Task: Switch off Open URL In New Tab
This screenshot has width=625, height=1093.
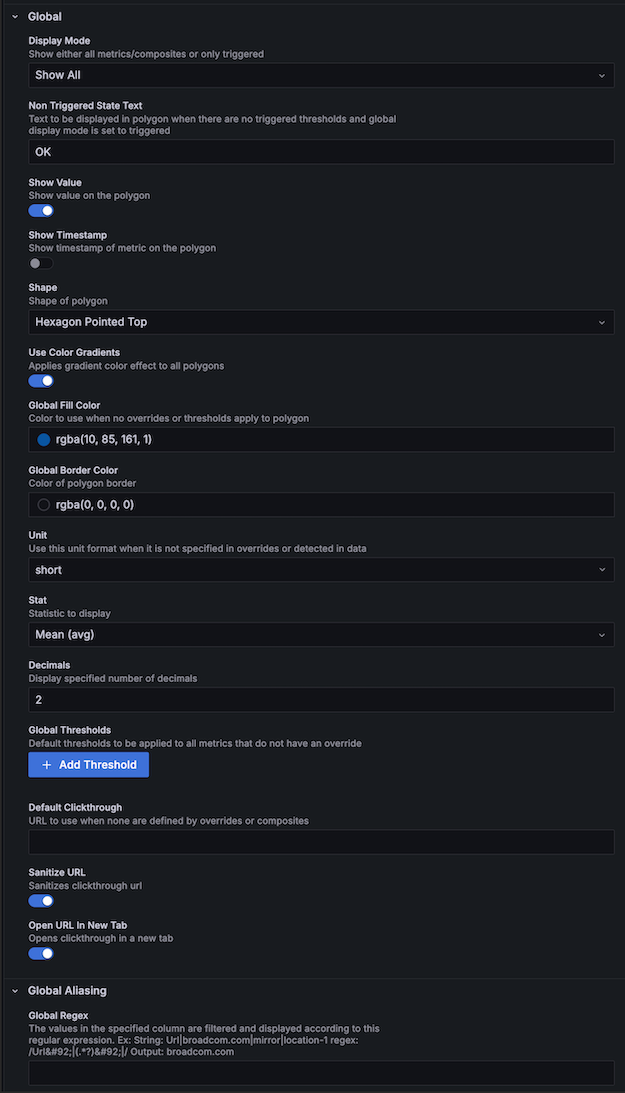Action: [41, 953]
